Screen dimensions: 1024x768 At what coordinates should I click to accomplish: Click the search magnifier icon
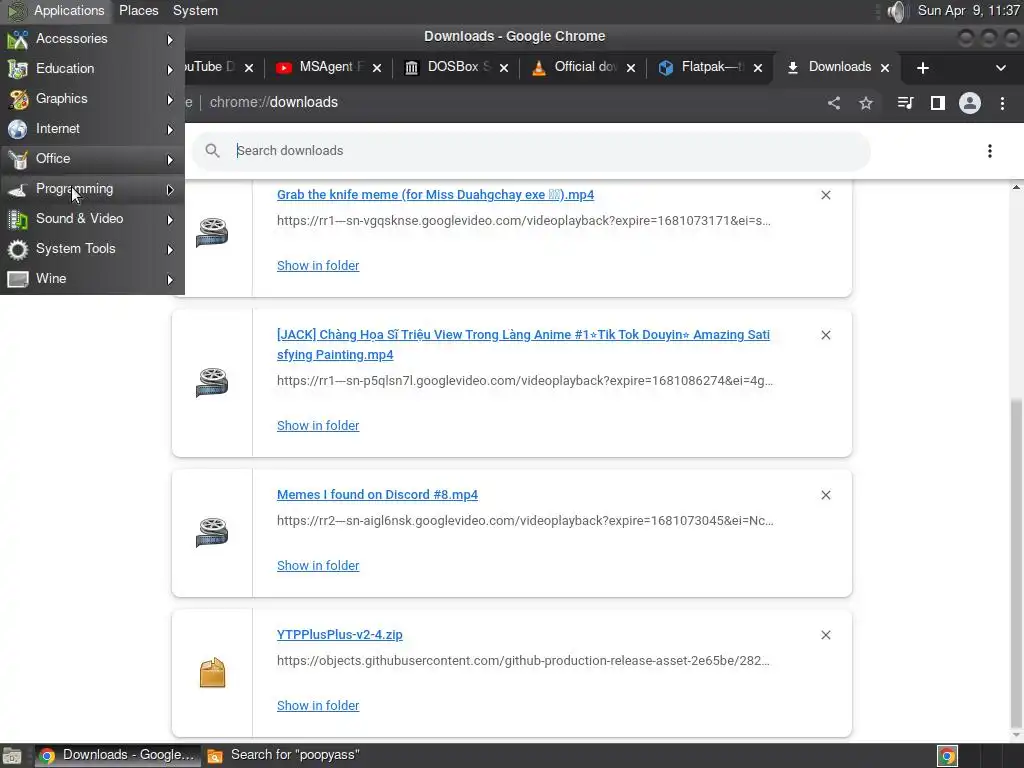(x=212, y=151)
